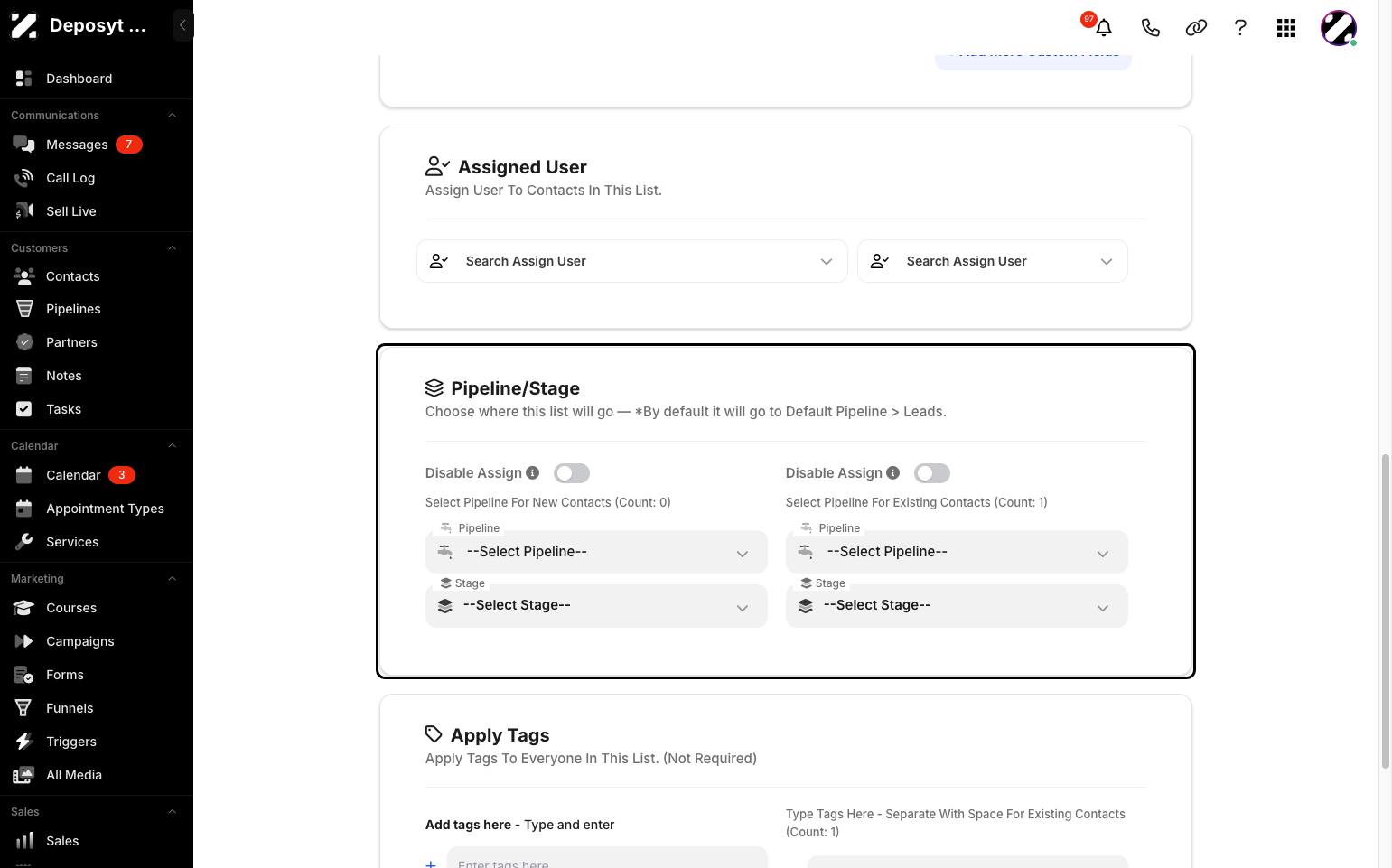Open Select Pipeline dropdown for existing contacts
Image resolution: width=1392 pixels, height=868 pixels.
pyautogui.click(x=957, y=552)
